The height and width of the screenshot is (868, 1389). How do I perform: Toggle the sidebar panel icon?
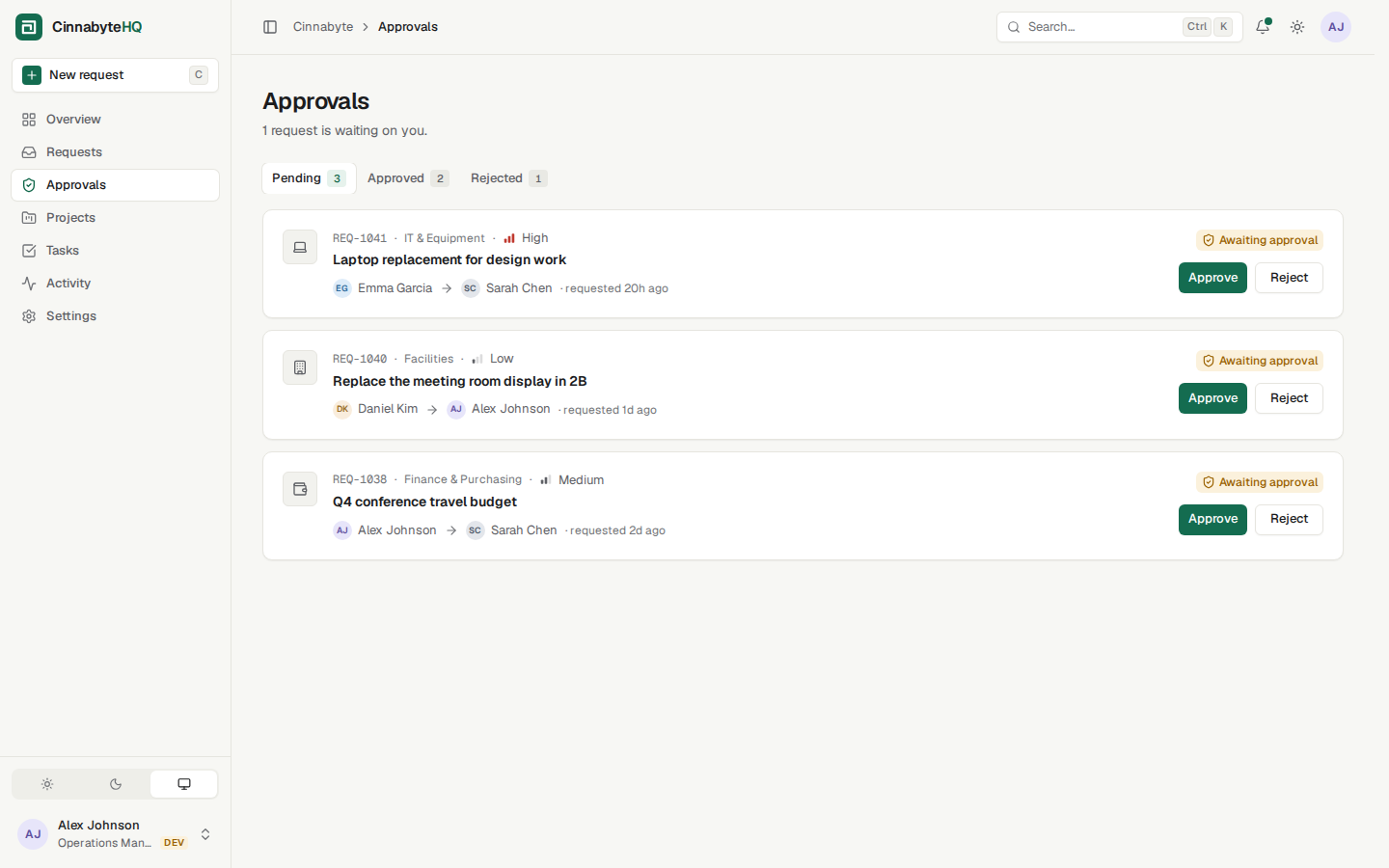[270, 27]
